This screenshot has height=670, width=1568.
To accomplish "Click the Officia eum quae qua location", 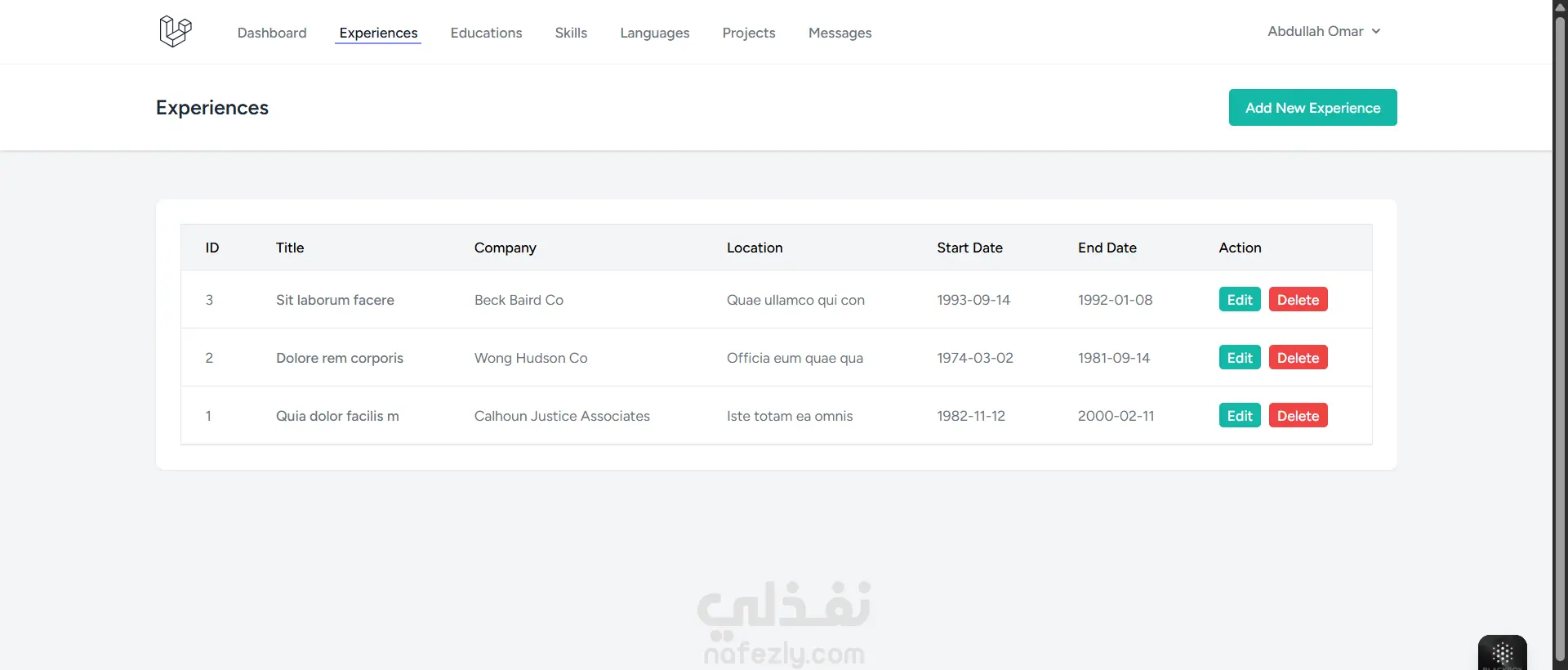I will (x=795, y=358).
